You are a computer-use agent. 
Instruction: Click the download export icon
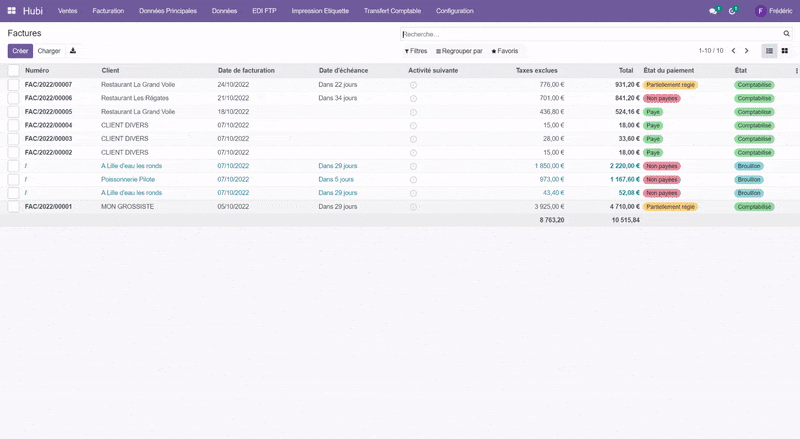tap(72, 51)
